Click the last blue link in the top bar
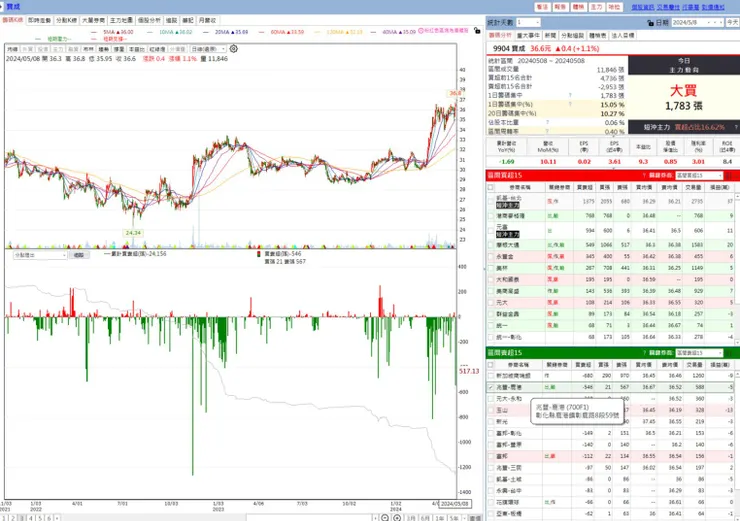This screenshot has width=740, height=521. 713,7
